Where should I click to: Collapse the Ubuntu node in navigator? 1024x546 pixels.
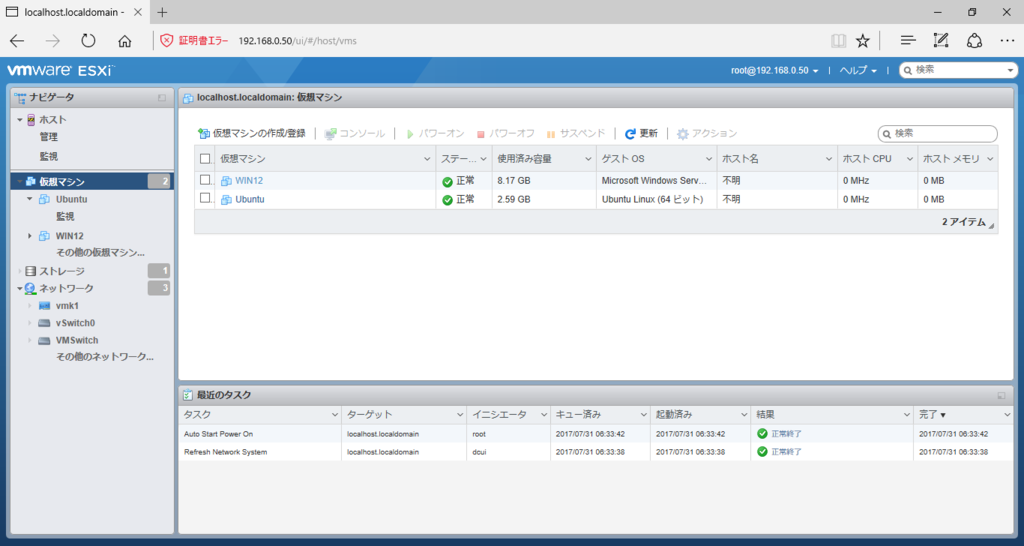29,199
